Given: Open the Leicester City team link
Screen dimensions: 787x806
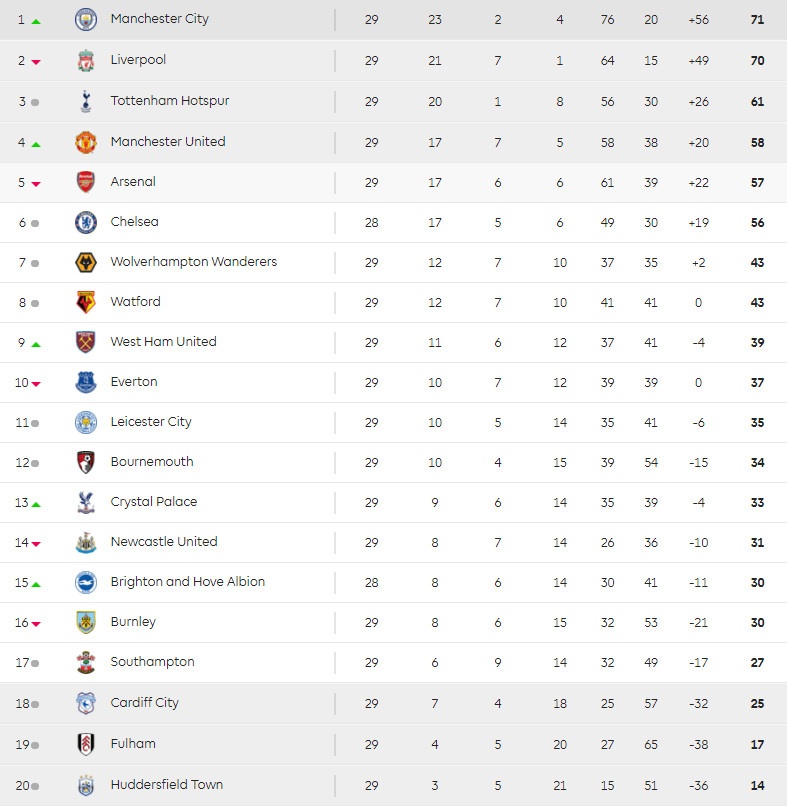Looking at the screenshot, I should pos(151,422).
